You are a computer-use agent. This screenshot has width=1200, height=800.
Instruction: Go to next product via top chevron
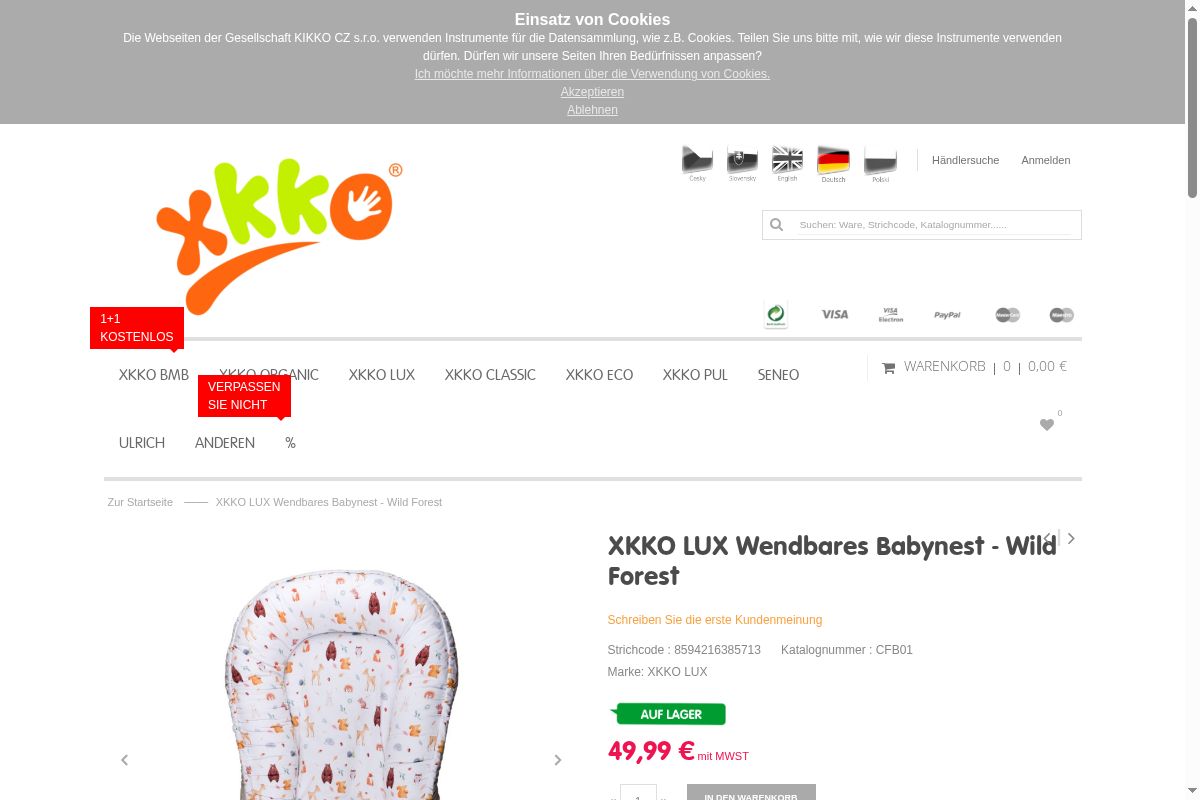pyautogui.click(x=1071, y=538)
